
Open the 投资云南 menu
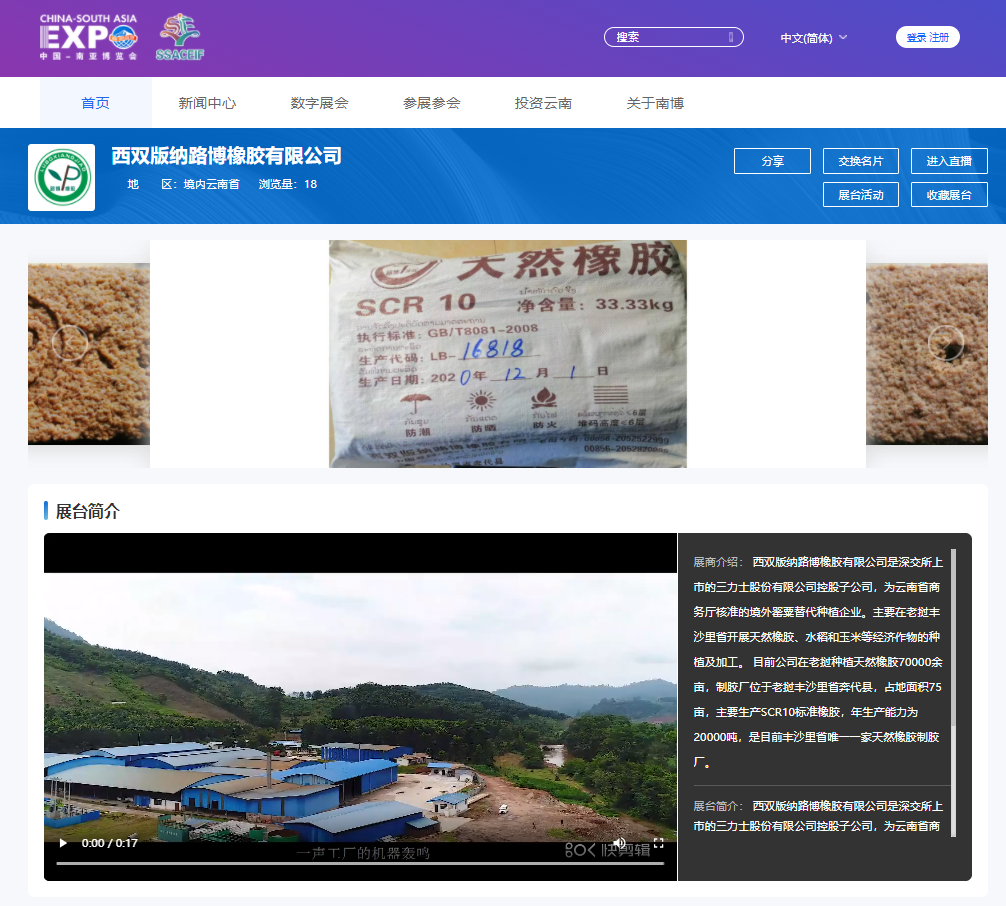tap(543, 103)
